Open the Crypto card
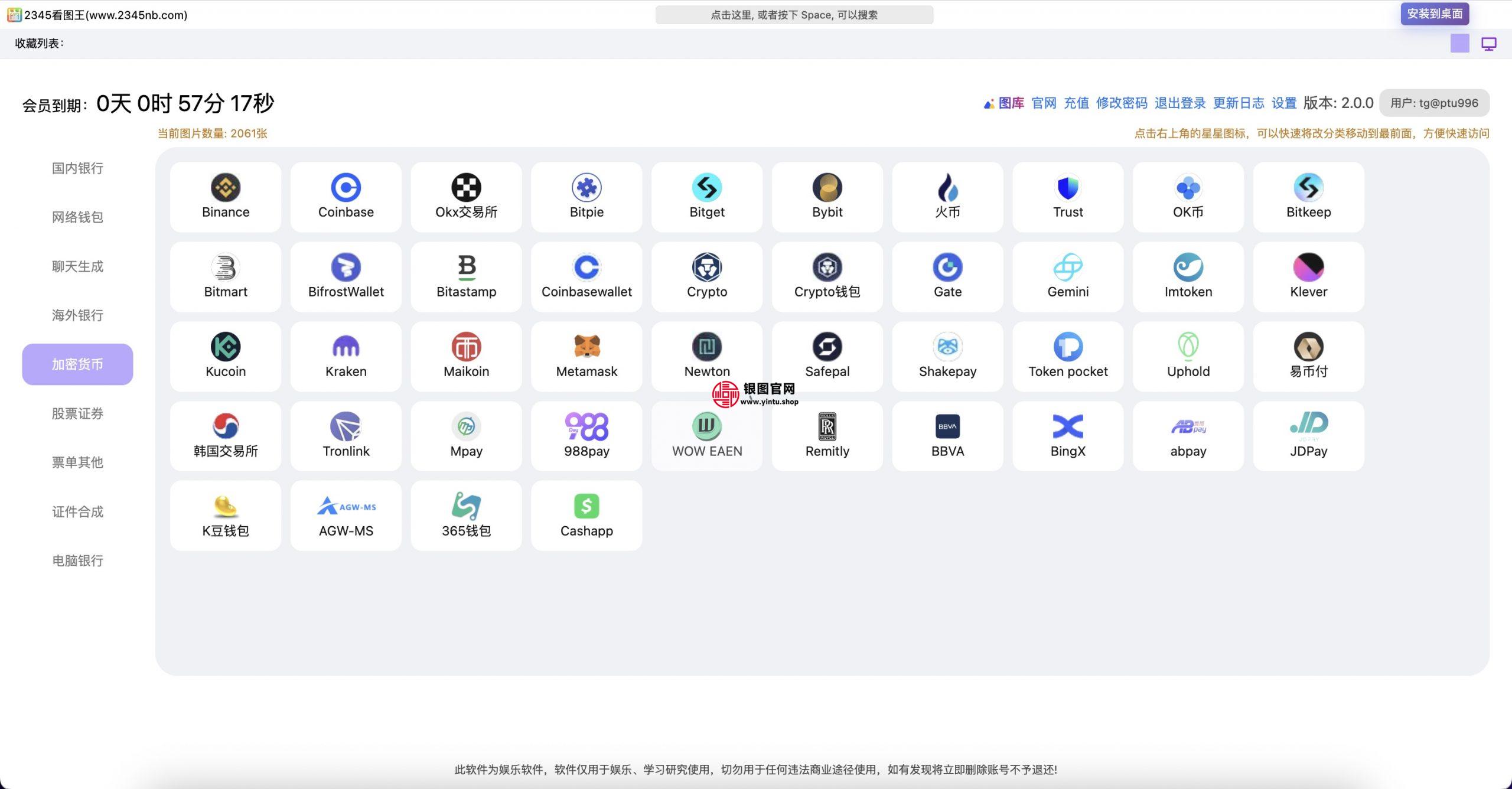This screenshot has height=789, width=1512. [x=707, y=277]
